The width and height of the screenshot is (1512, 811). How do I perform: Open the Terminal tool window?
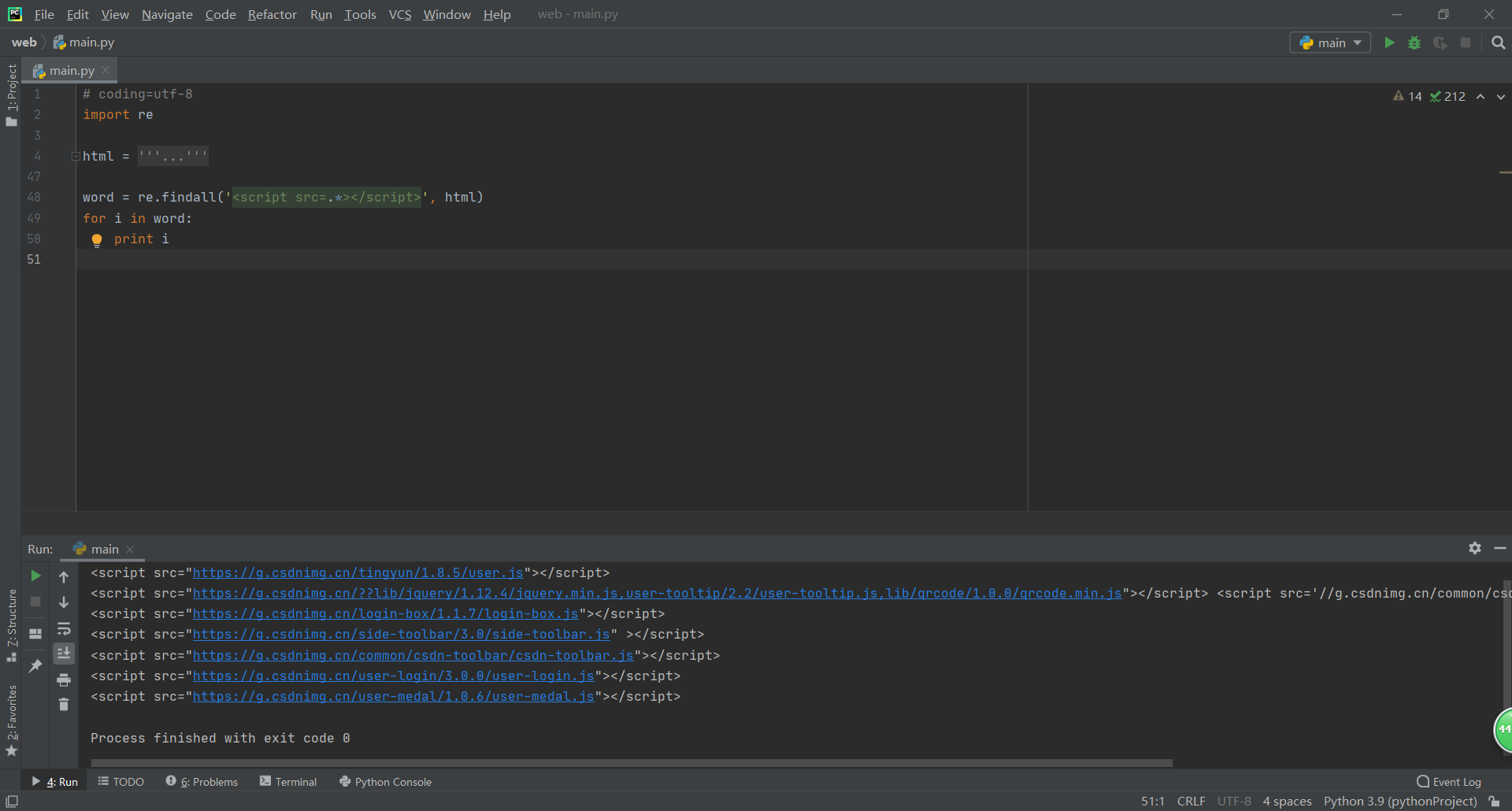288,782
